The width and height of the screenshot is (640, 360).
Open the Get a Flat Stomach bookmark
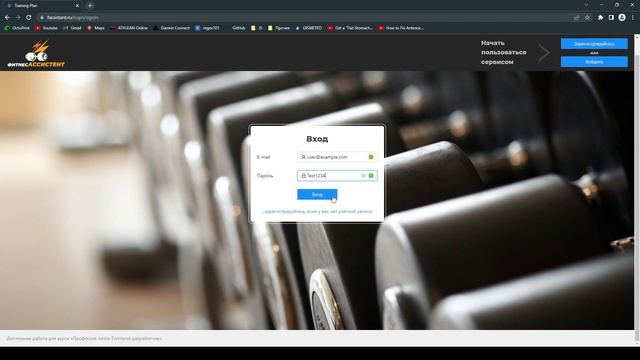click(x=350, y=28)
